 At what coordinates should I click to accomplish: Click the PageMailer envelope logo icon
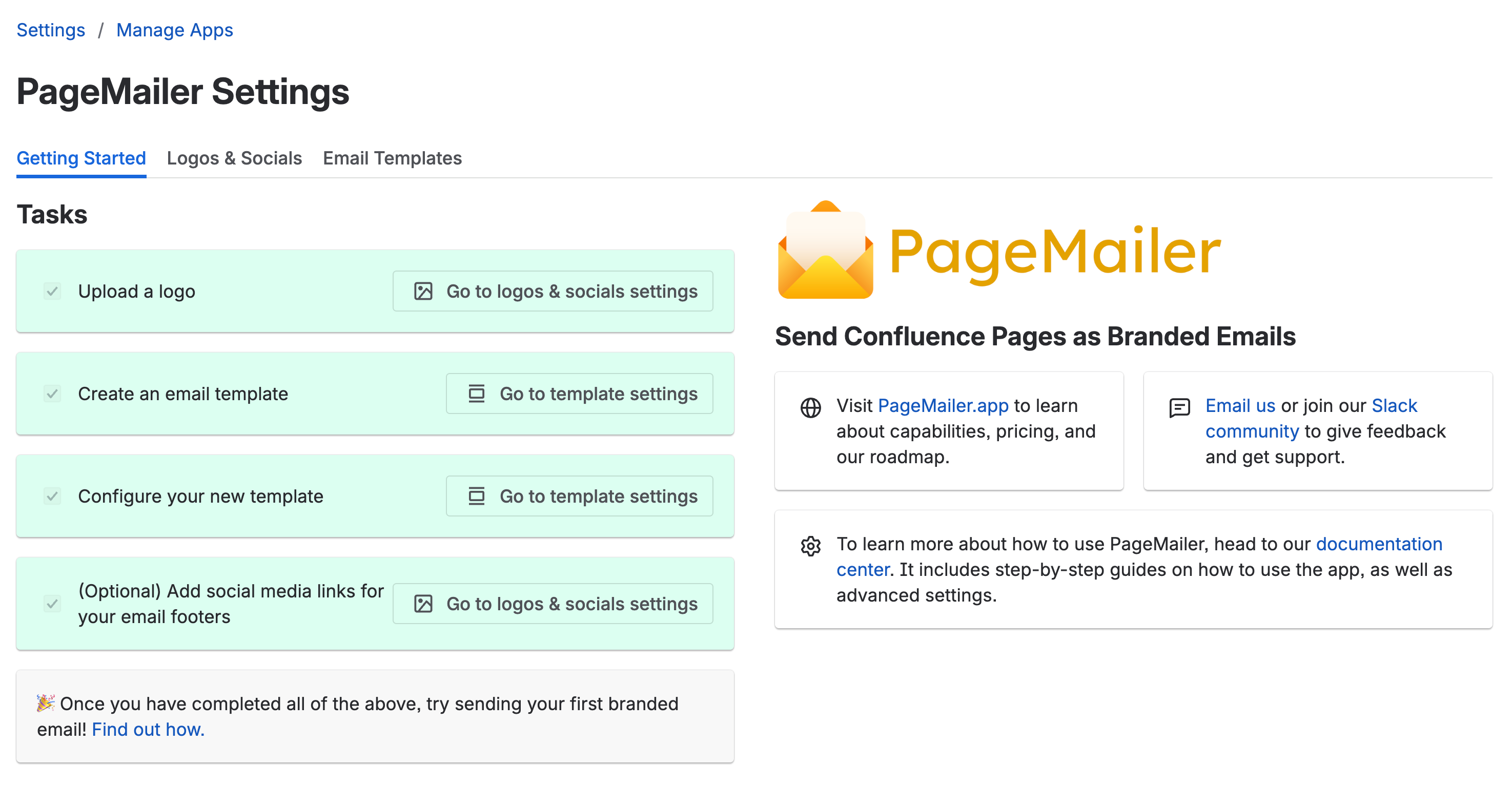tap(825, 250)
